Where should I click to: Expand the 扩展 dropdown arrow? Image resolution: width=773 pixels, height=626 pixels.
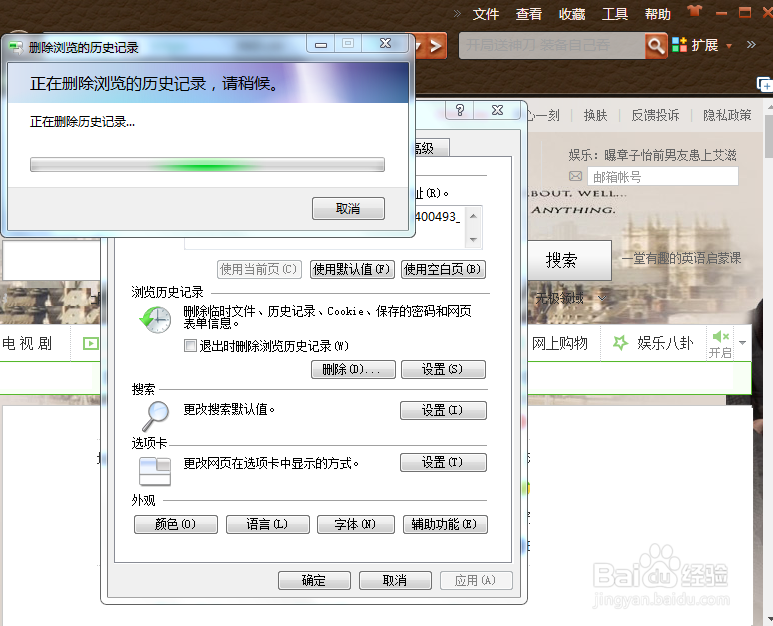(729, 46)
